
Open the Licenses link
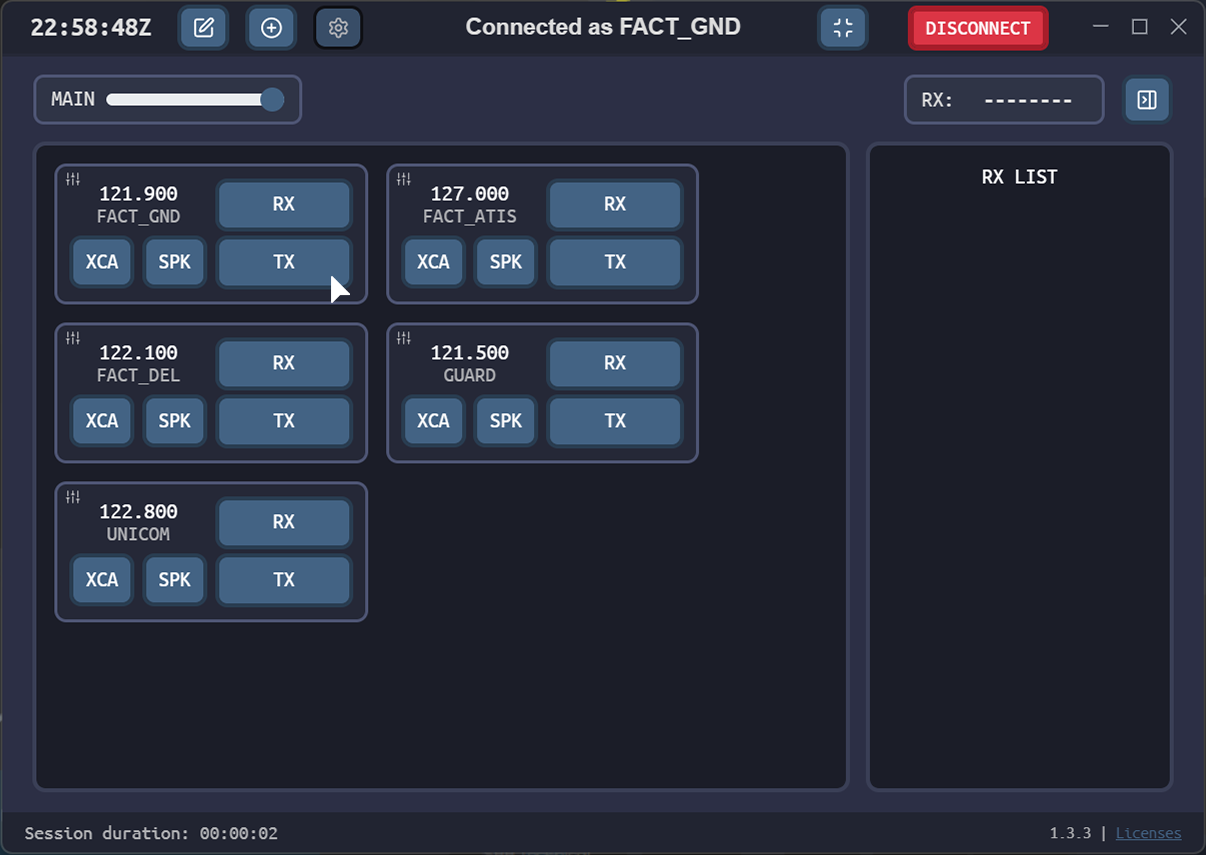(x=1148, y=833)
